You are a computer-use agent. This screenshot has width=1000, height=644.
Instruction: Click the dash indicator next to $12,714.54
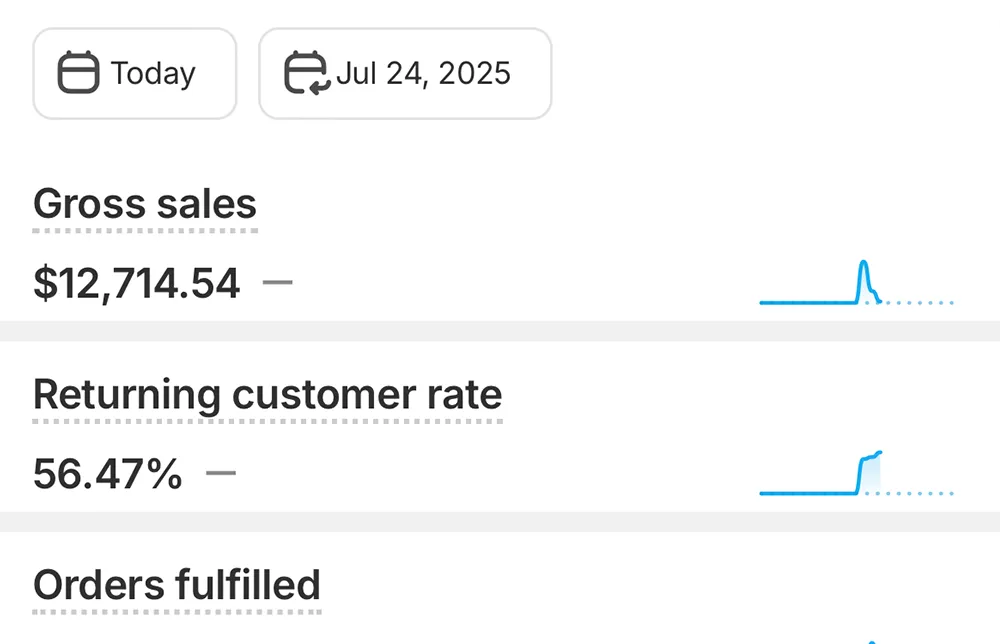coord(277,282)
